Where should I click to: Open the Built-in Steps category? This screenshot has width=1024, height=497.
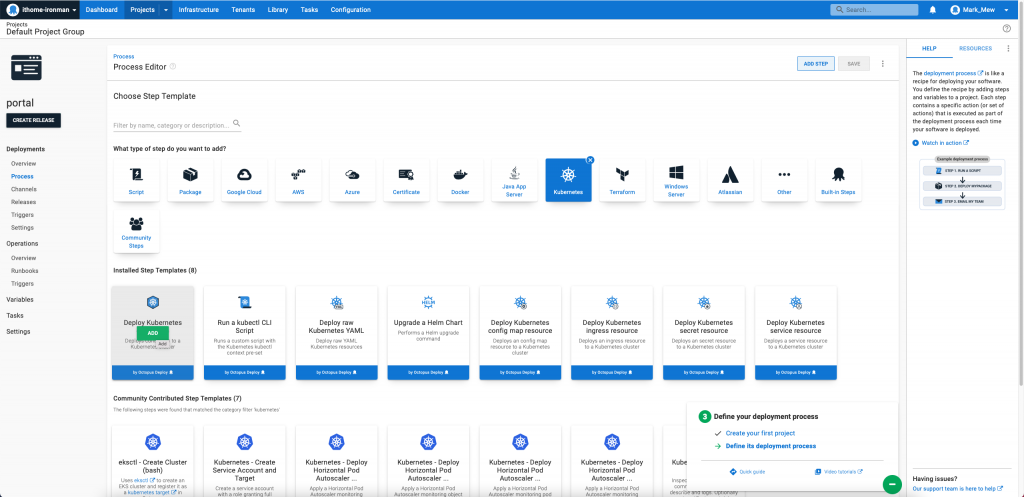pyautogui.click(x=839, y=180)
